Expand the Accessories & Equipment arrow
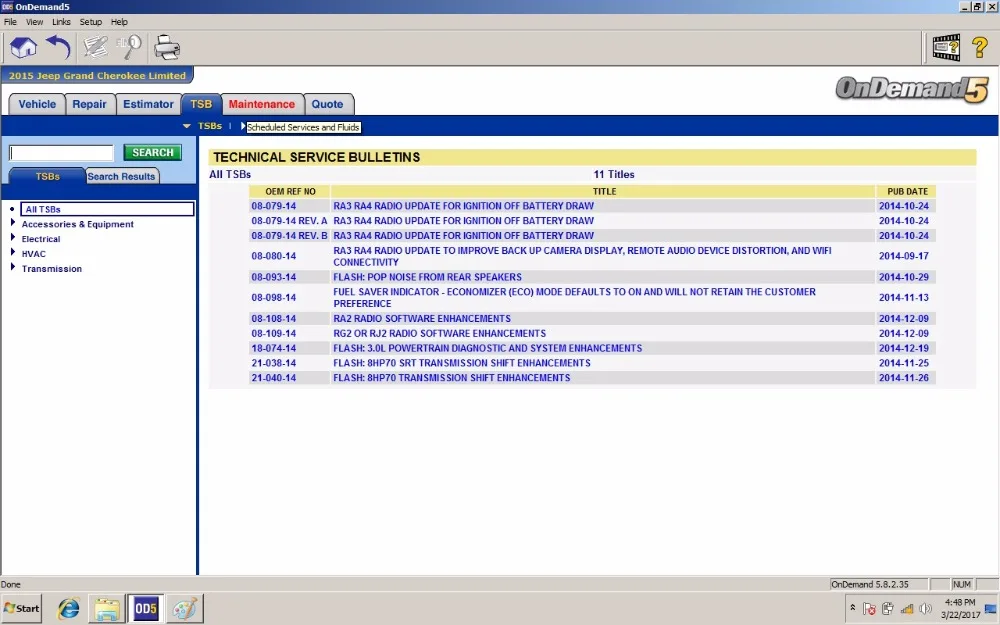Image resolution: width=1000 pixels, height=625 pixels. pyautogui.click(x=13, y=223)
